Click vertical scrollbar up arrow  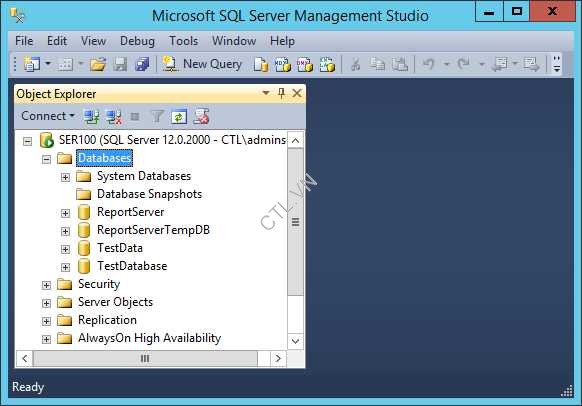pyautogui.click(x=295, y=141)
